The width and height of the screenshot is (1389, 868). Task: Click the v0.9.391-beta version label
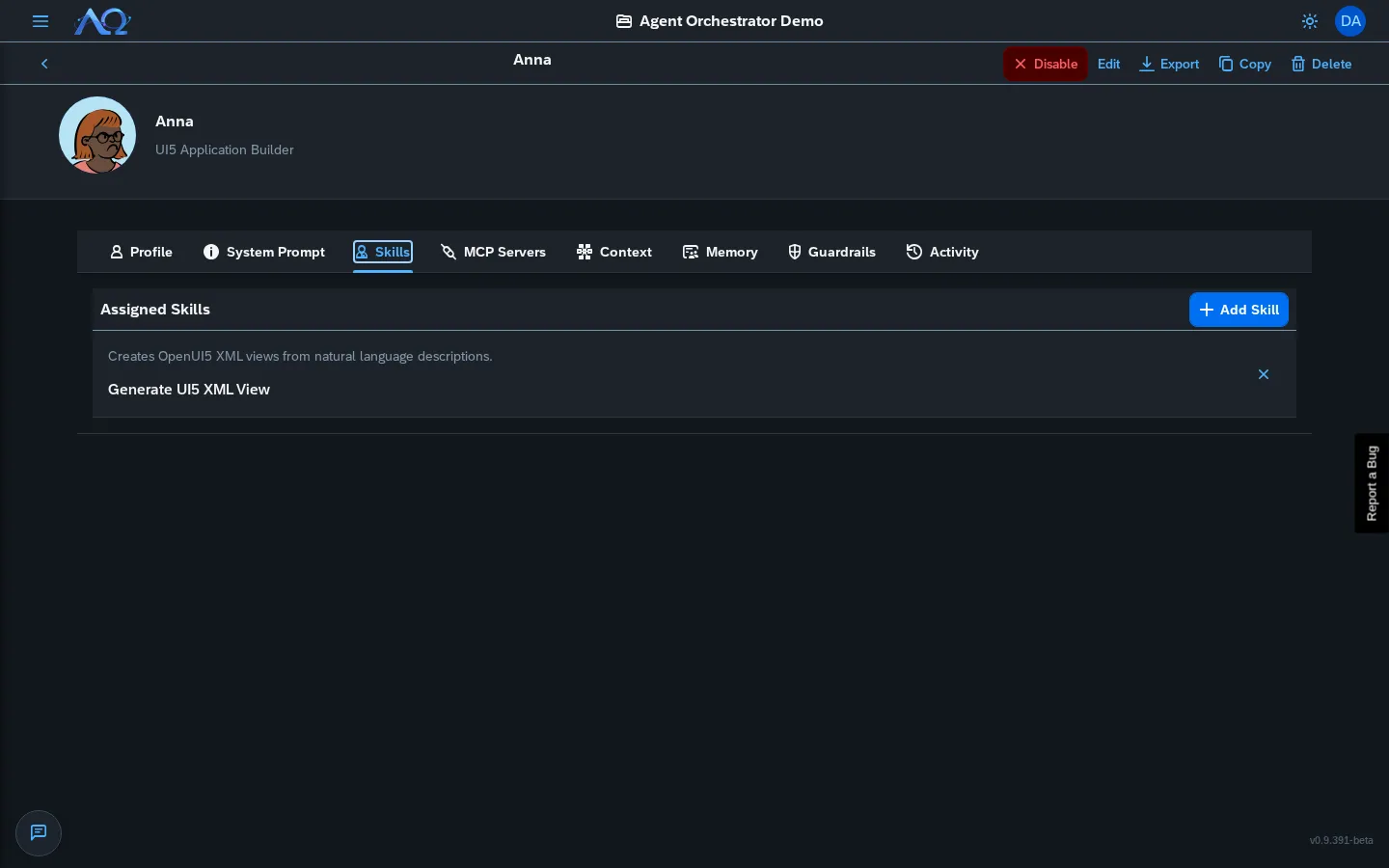click(1341, 840)
